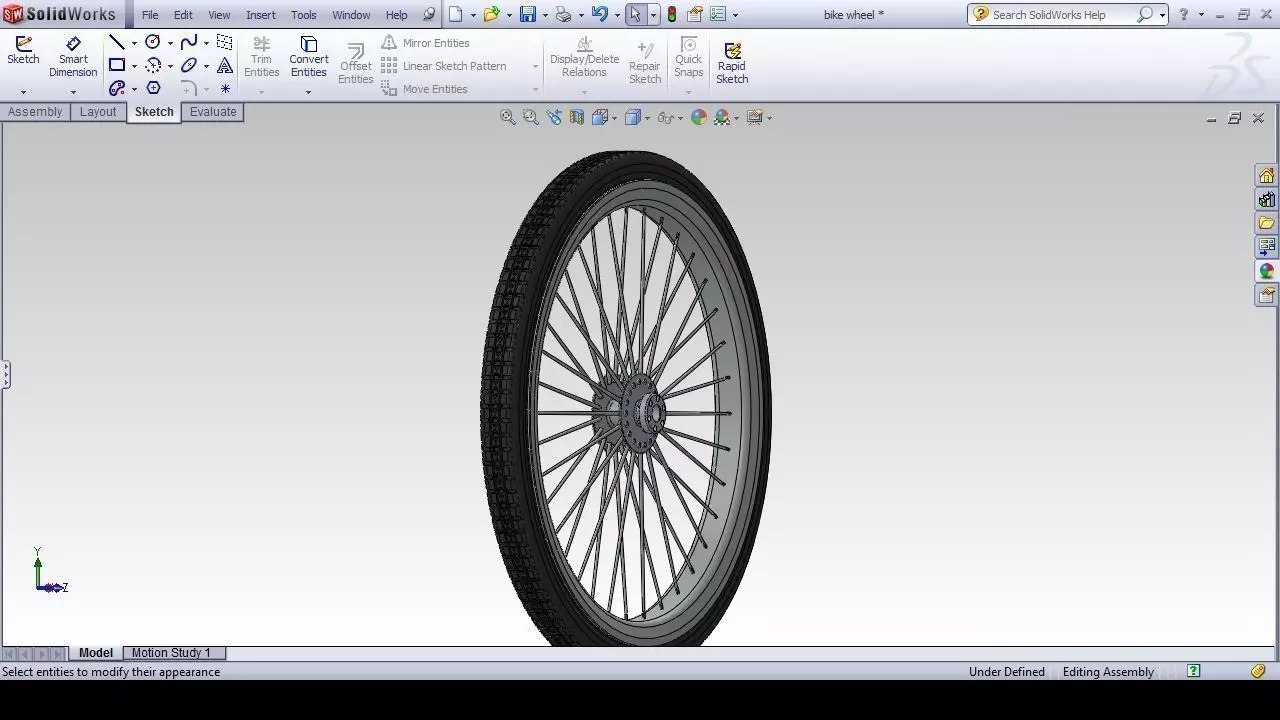Select the Point sketch tool

[x=225, y=88]
